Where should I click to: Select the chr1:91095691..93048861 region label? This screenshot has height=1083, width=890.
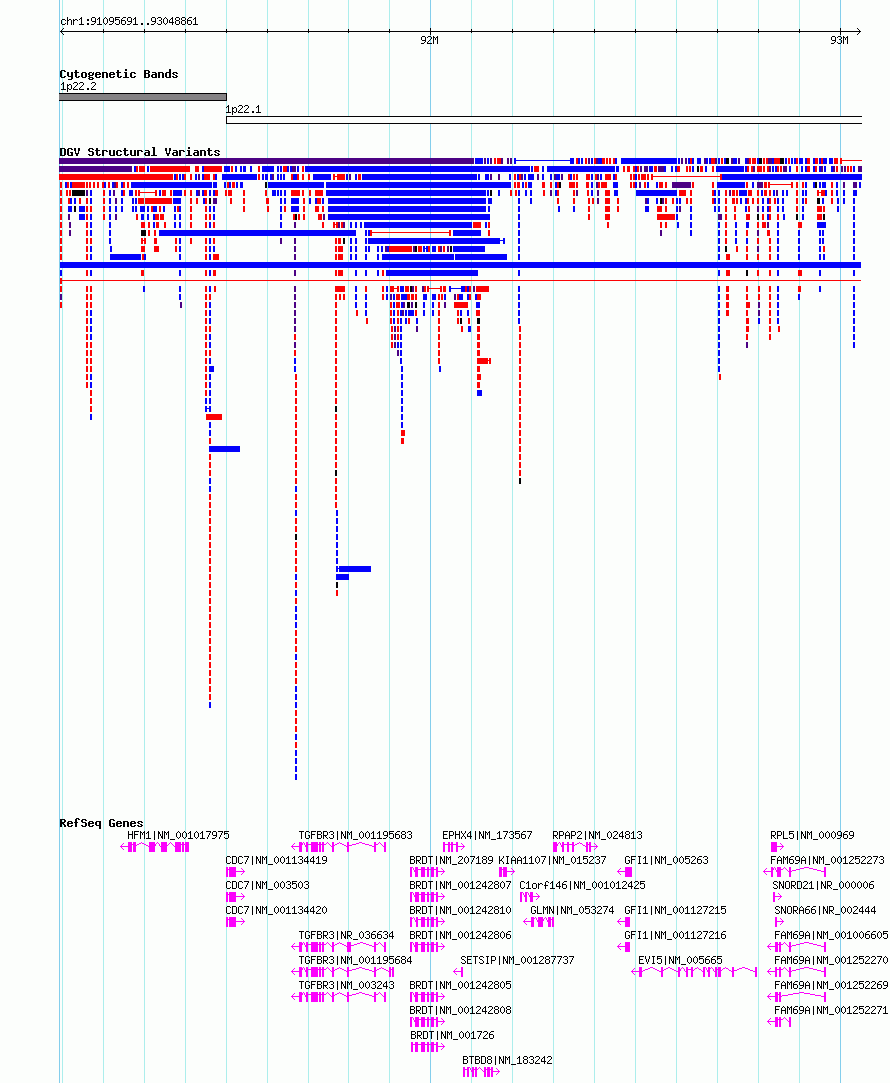point(129,21)
